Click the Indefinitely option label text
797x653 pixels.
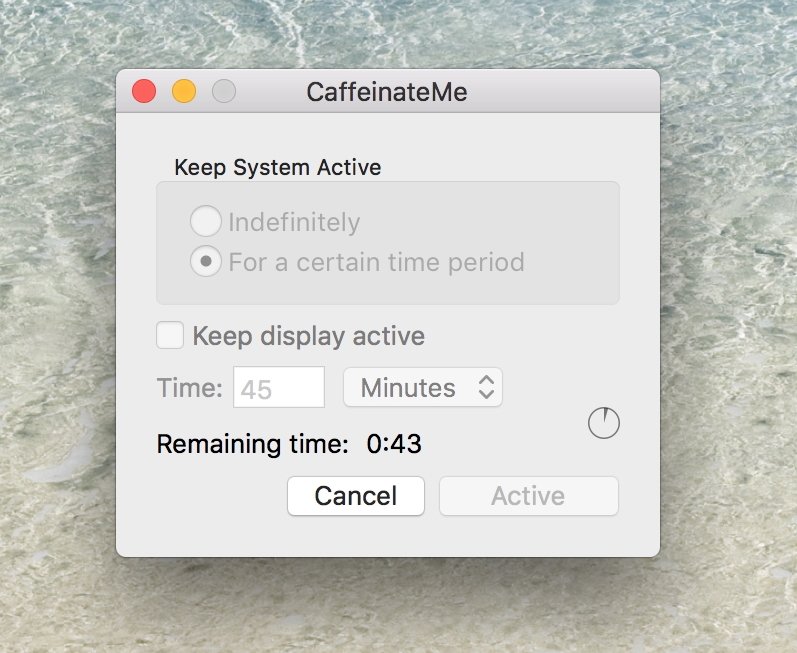[x=294, y=222]
